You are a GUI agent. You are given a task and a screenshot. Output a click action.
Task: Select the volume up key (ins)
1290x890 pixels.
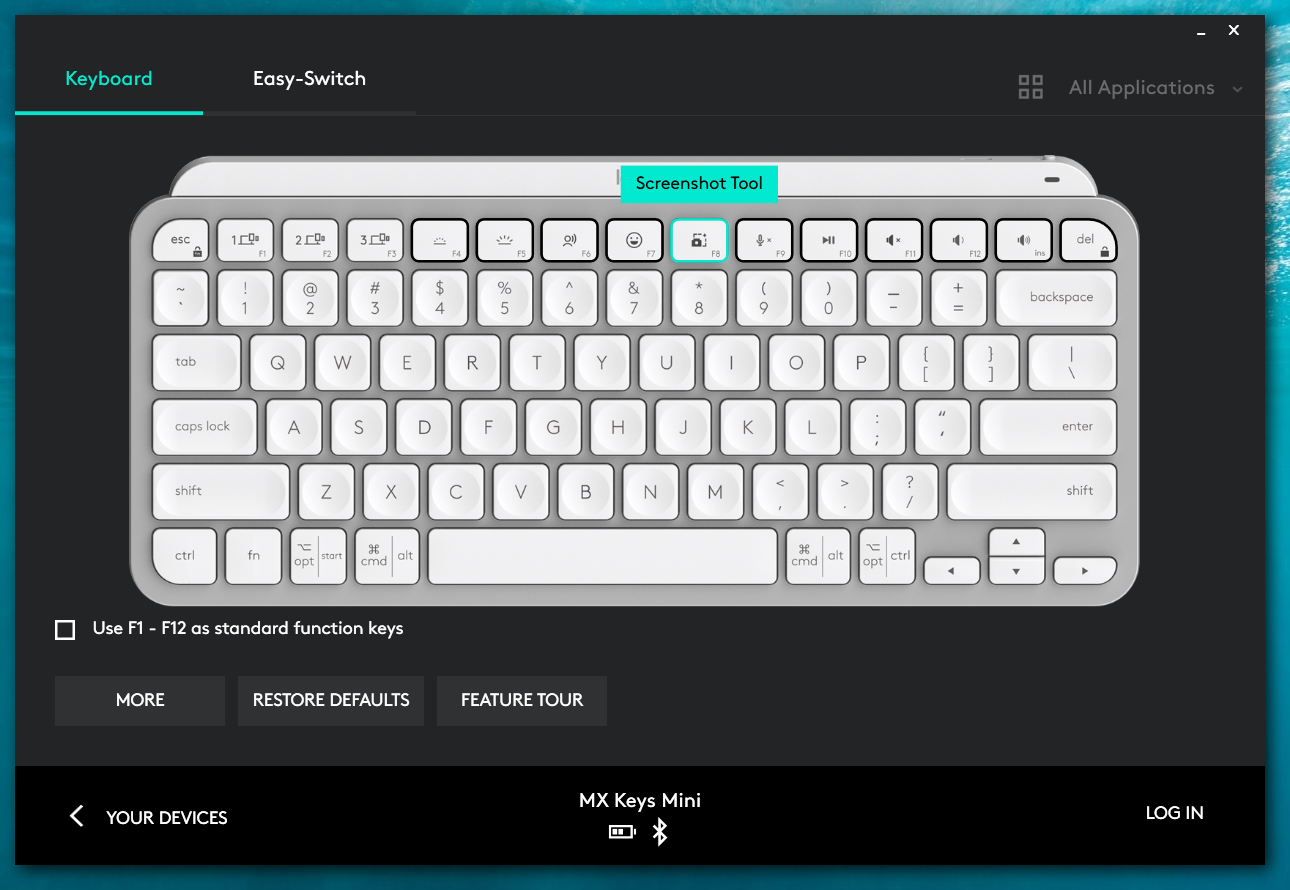coord(1024,240)
